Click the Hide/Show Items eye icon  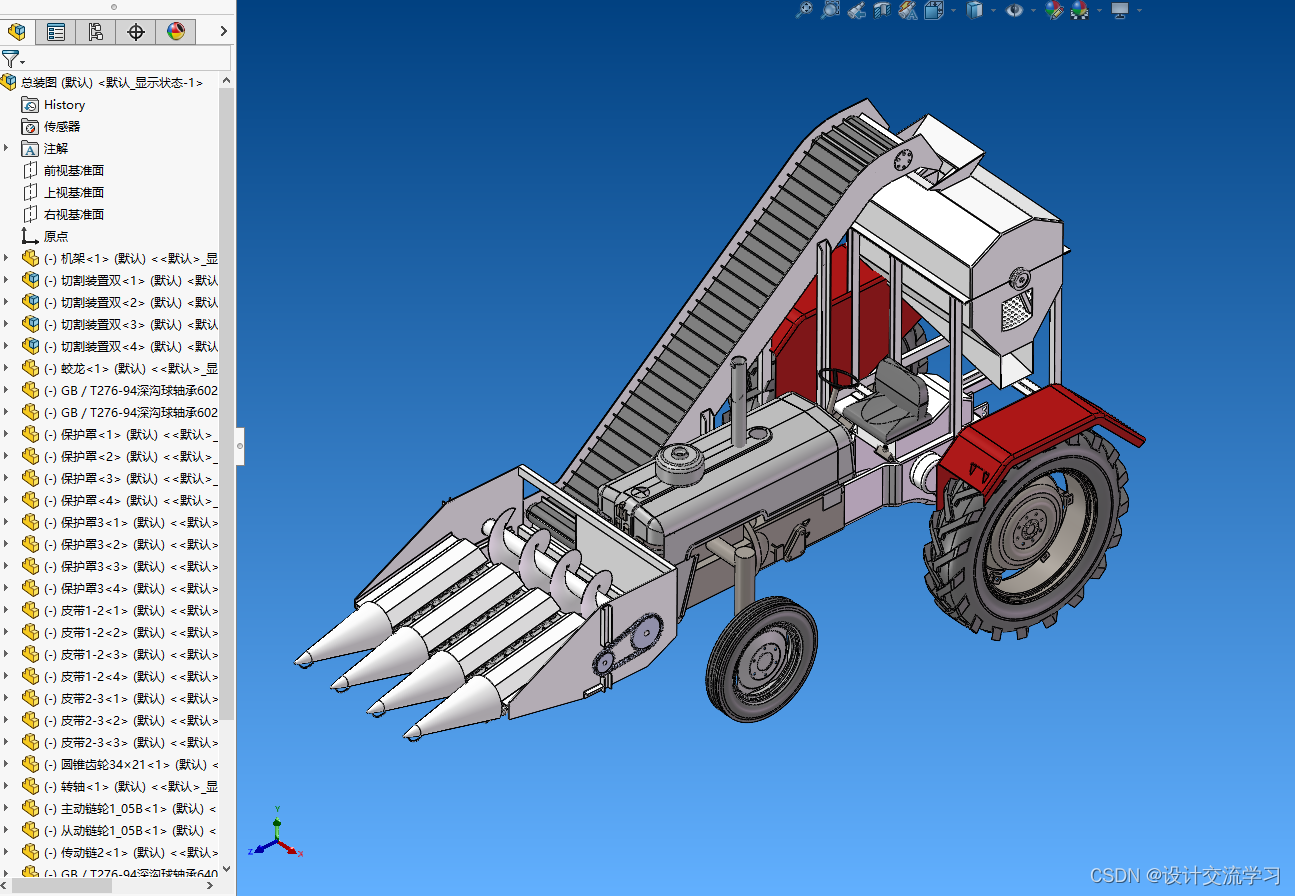pos(1015,10)
